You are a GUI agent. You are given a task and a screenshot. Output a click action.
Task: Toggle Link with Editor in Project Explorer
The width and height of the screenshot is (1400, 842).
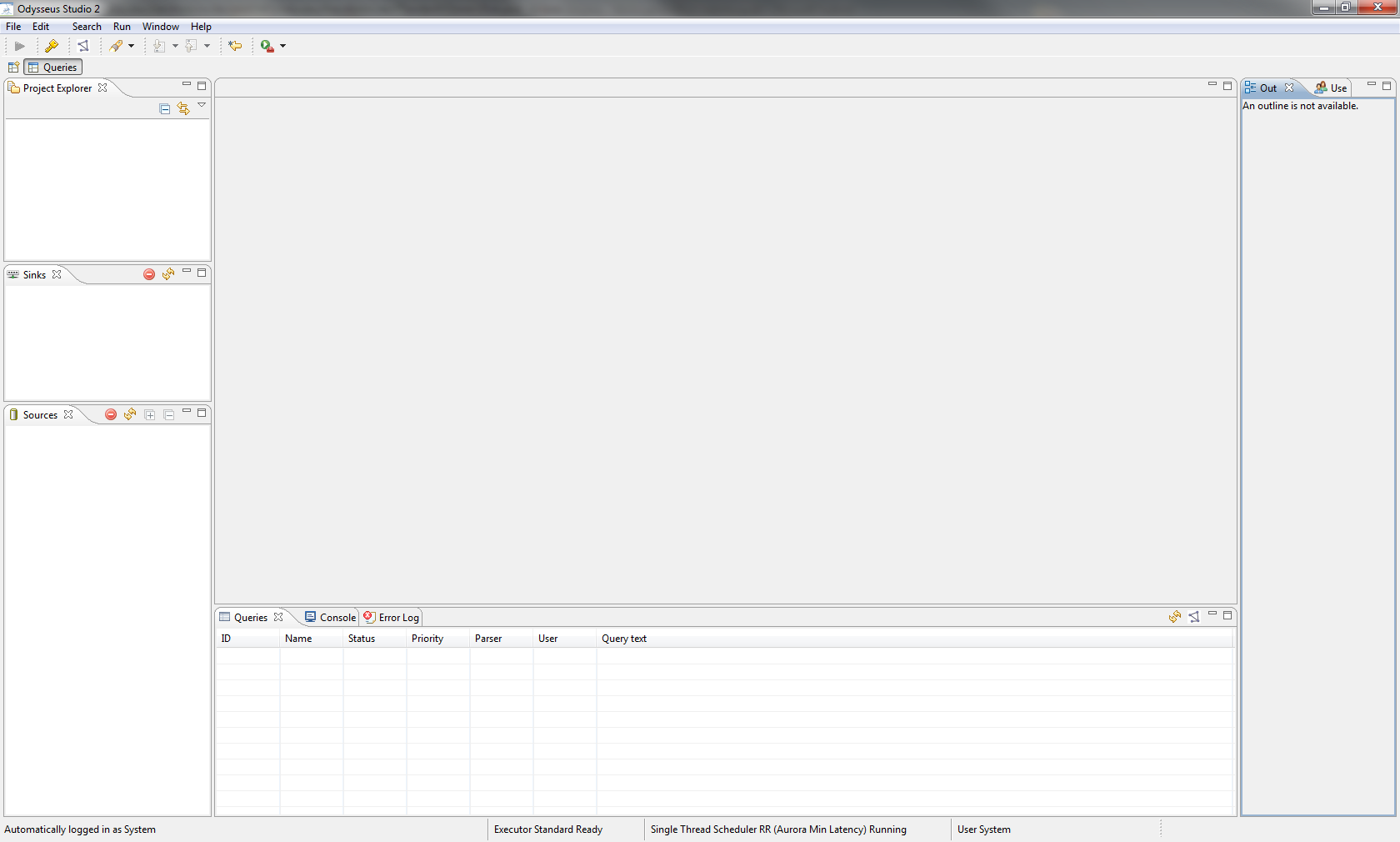click(x=183, y=109)
